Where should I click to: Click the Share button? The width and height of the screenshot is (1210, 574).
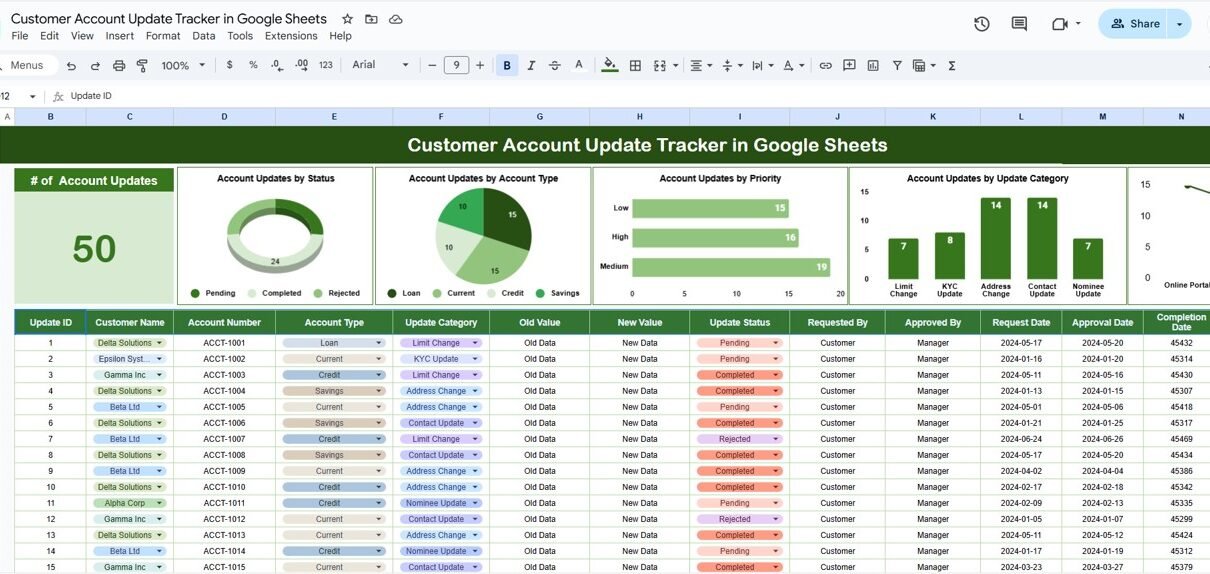(x=1134, y=24)
